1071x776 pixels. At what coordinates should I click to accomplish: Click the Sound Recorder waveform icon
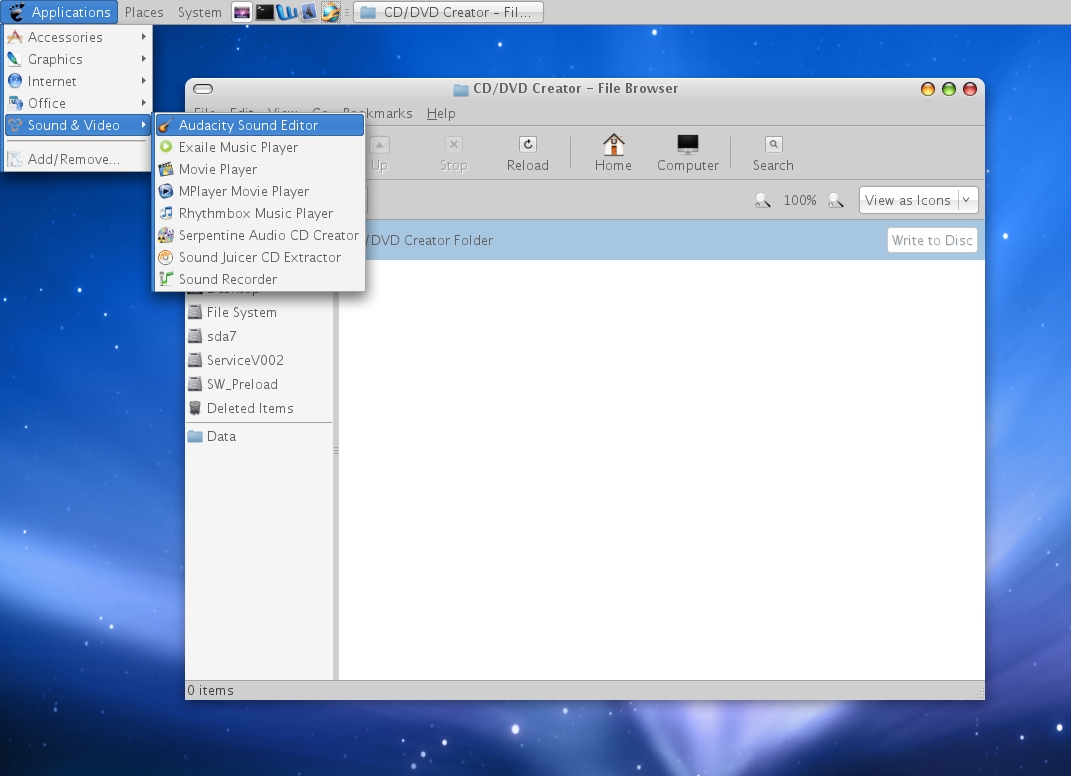166,279
